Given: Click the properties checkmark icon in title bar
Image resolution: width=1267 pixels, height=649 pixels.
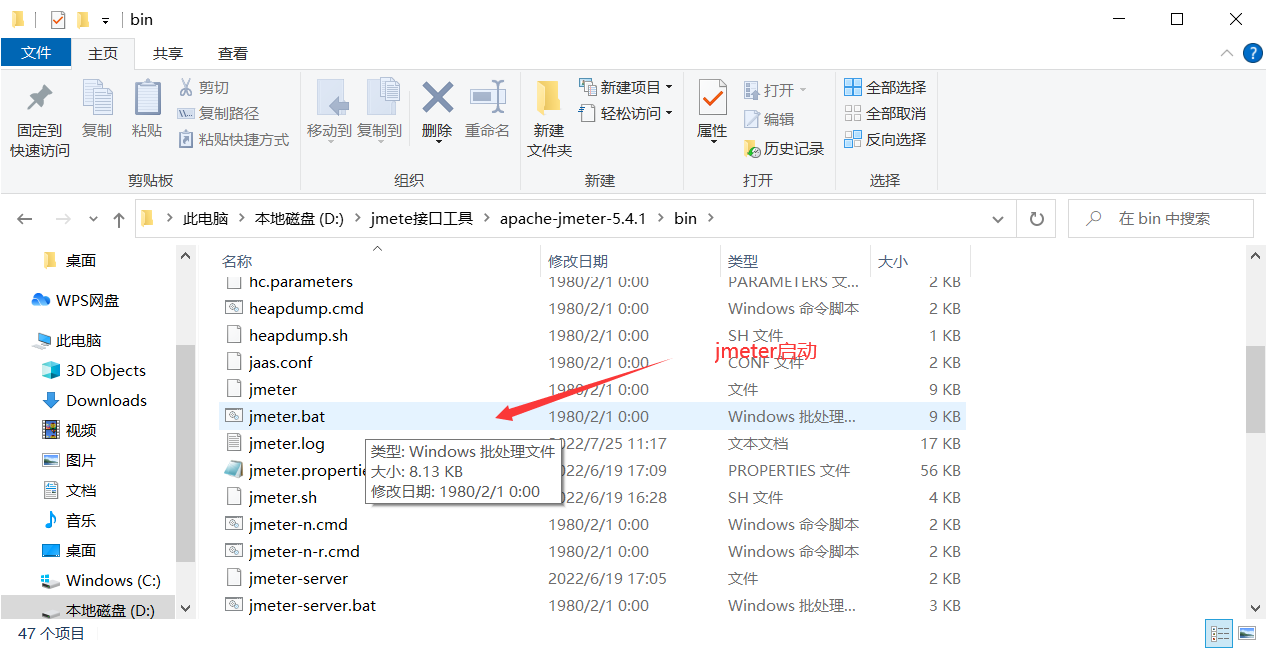Looking at the screenshot, I should click(58, 19).
